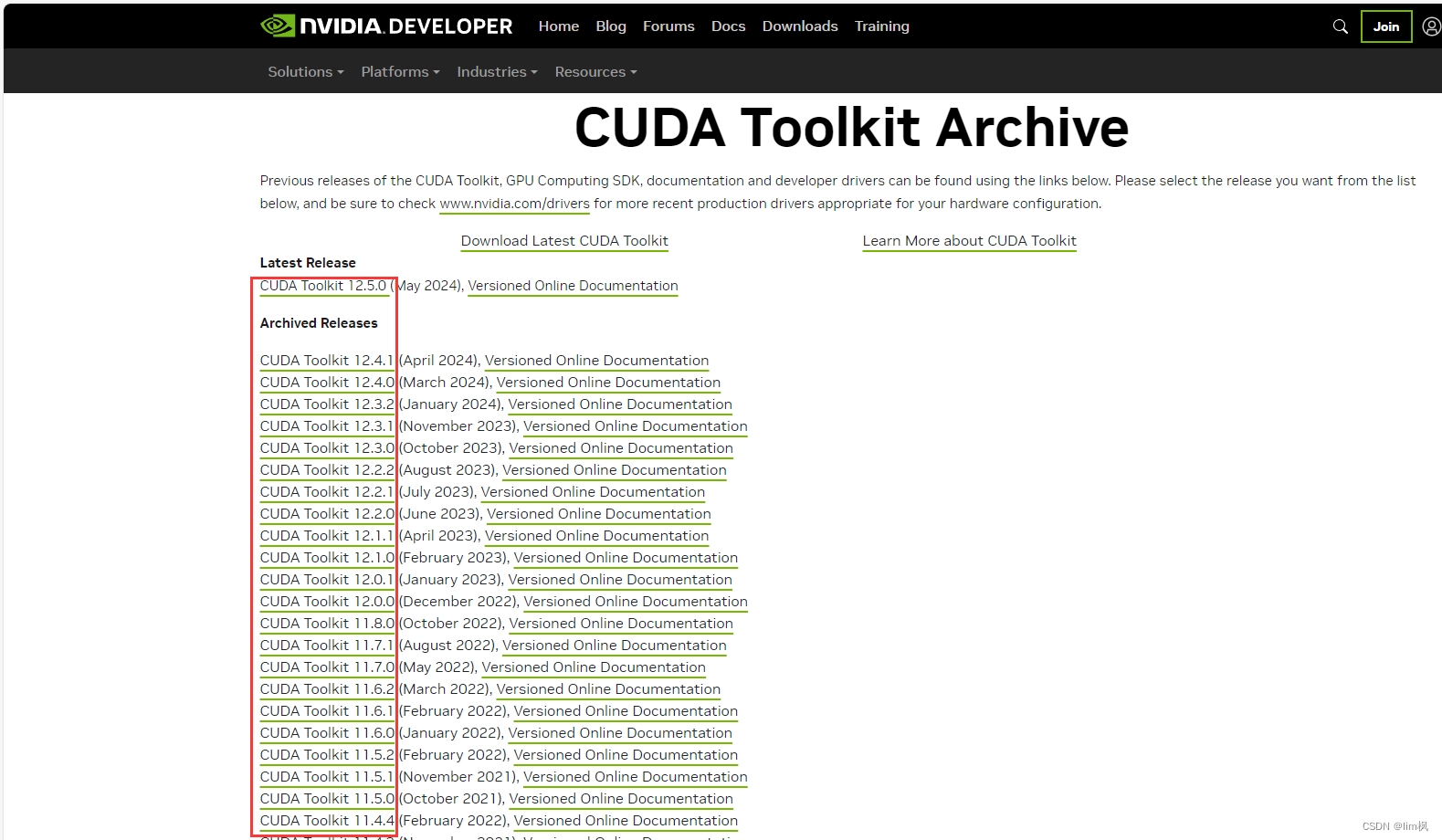
Task: Open CUDA Toolkit 12.4.1 link
Action: [327, 361]
